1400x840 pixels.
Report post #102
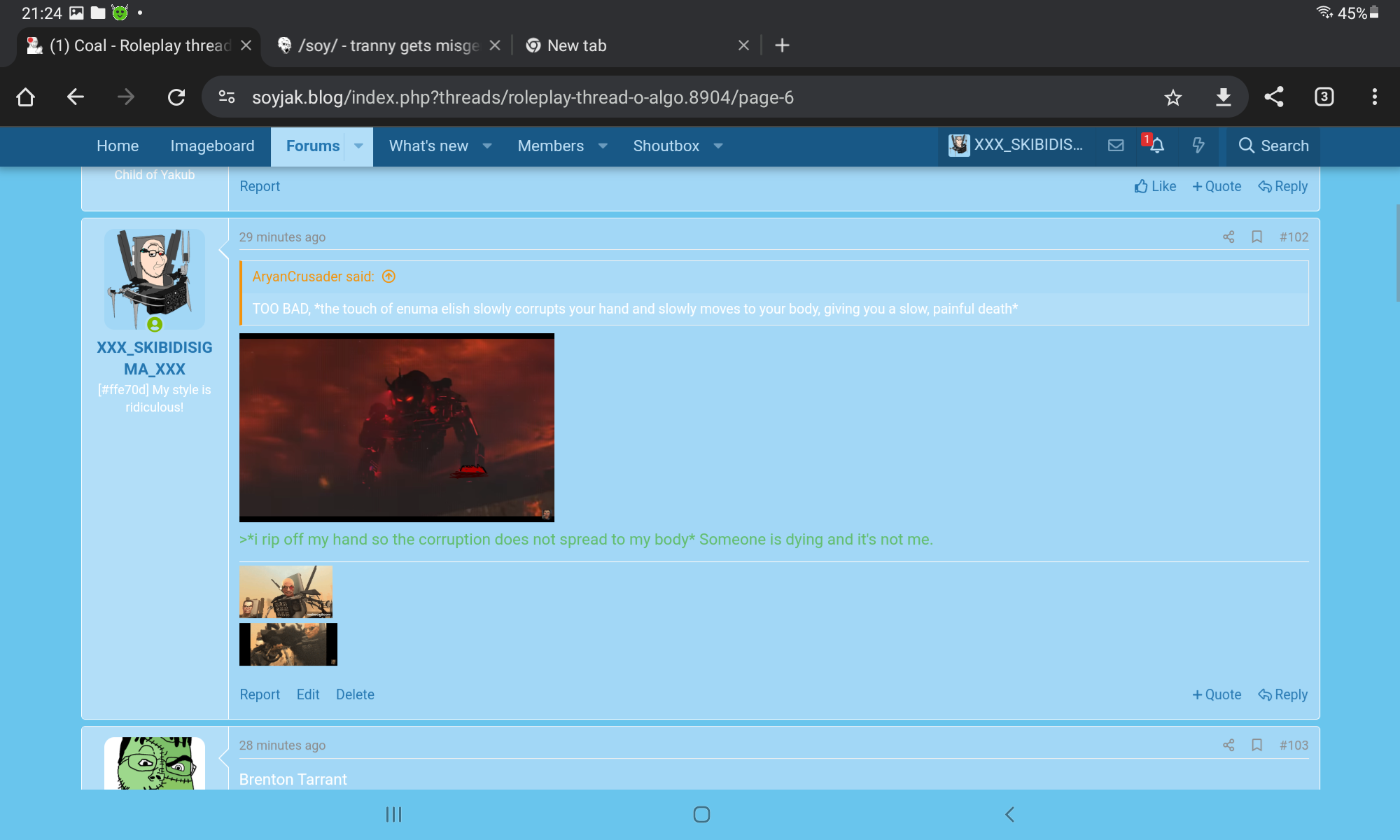(260, 694)
